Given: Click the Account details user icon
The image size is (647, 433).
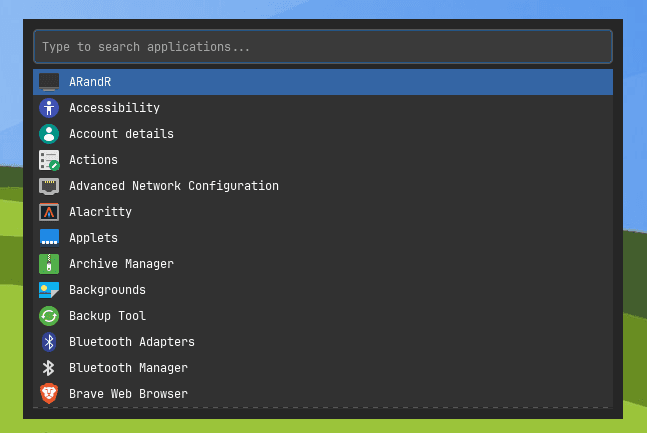Looking at the screenshot, I should pyautogui.click(x=49, y=134).
